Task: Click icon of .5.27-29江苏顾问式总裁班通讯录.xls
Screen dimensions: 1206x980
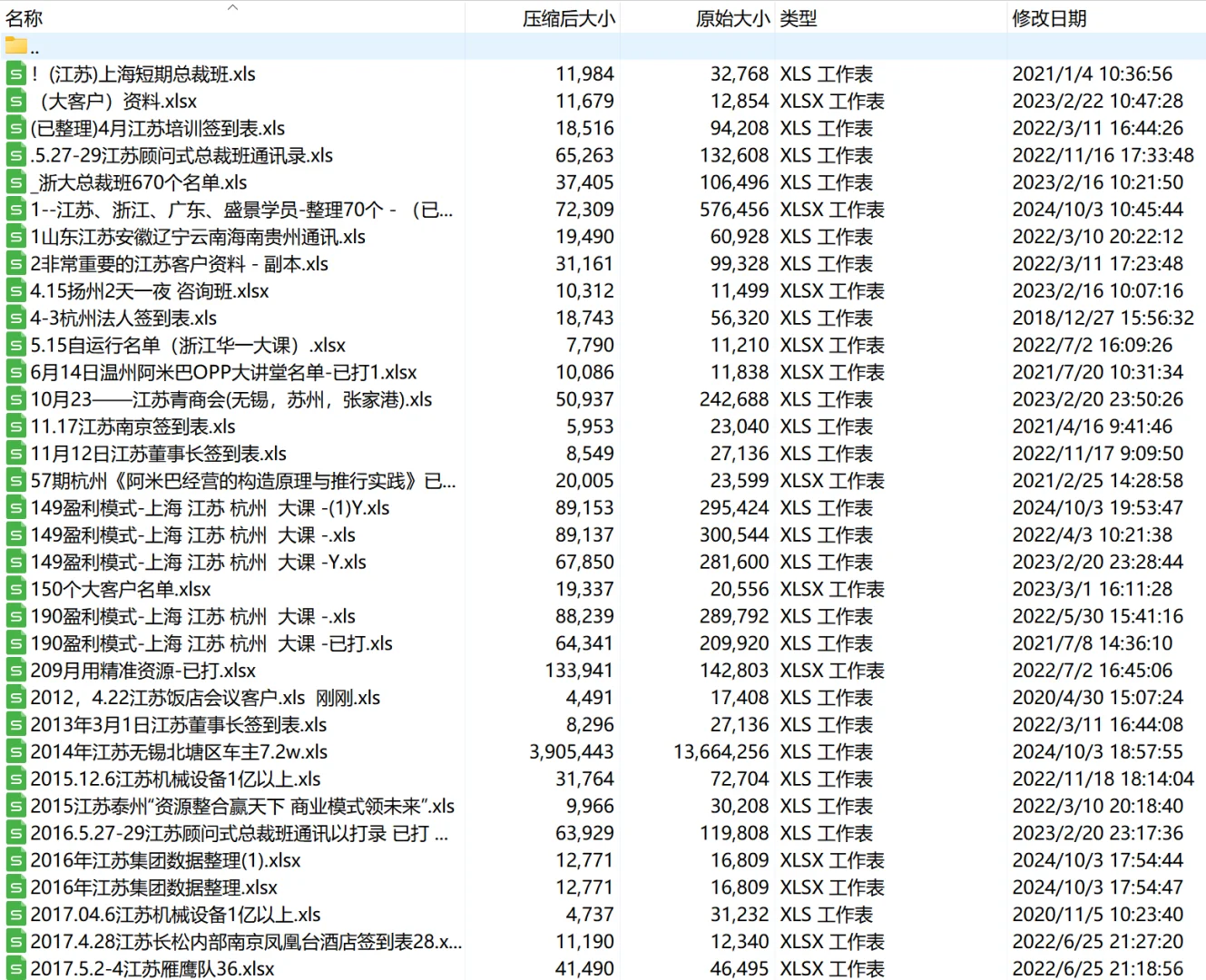Action: click(x=16, y=155)
